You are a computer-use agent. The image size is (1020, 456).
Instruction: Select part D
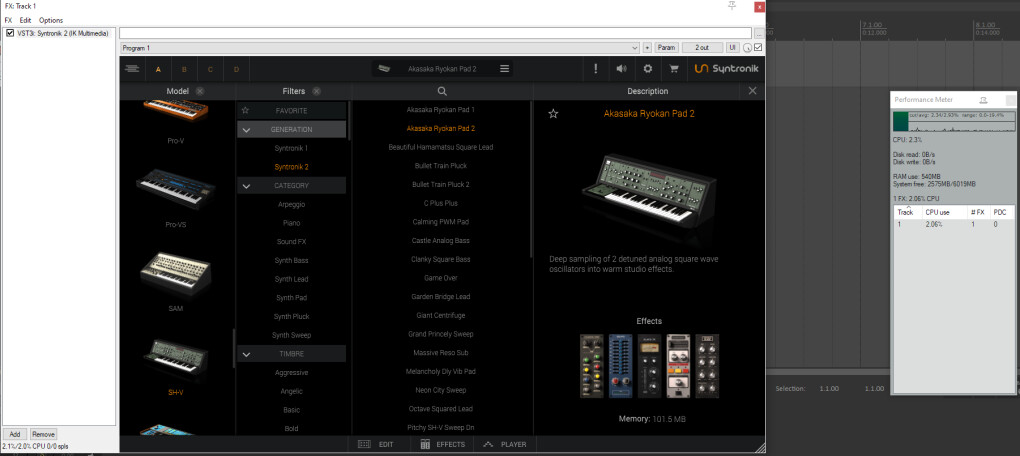(x=236, y=69)
